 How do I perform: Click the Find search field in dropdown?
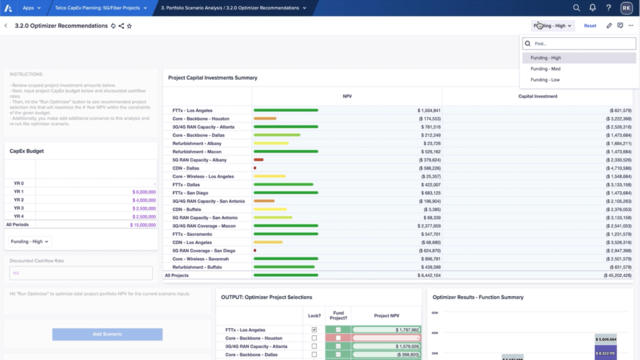coord(579,43)
